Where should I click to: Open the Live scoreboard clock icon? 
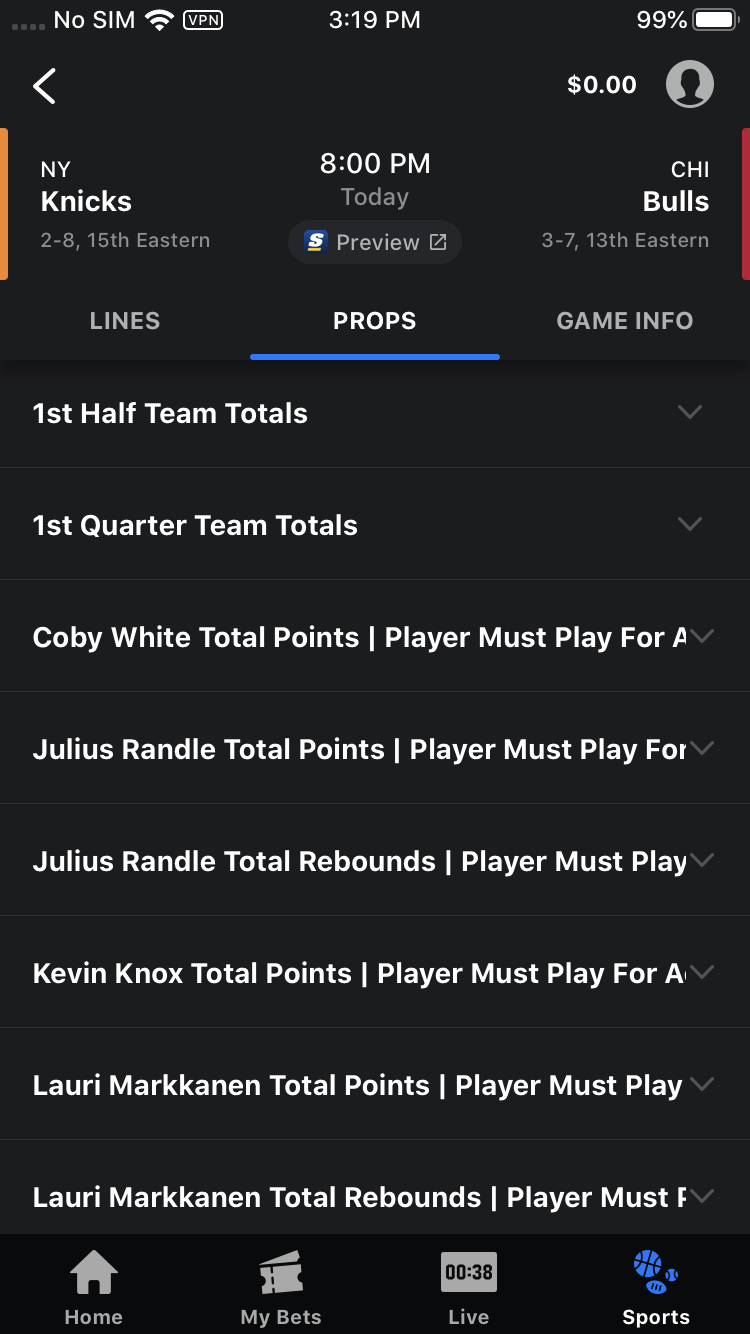click(469, 1273)
